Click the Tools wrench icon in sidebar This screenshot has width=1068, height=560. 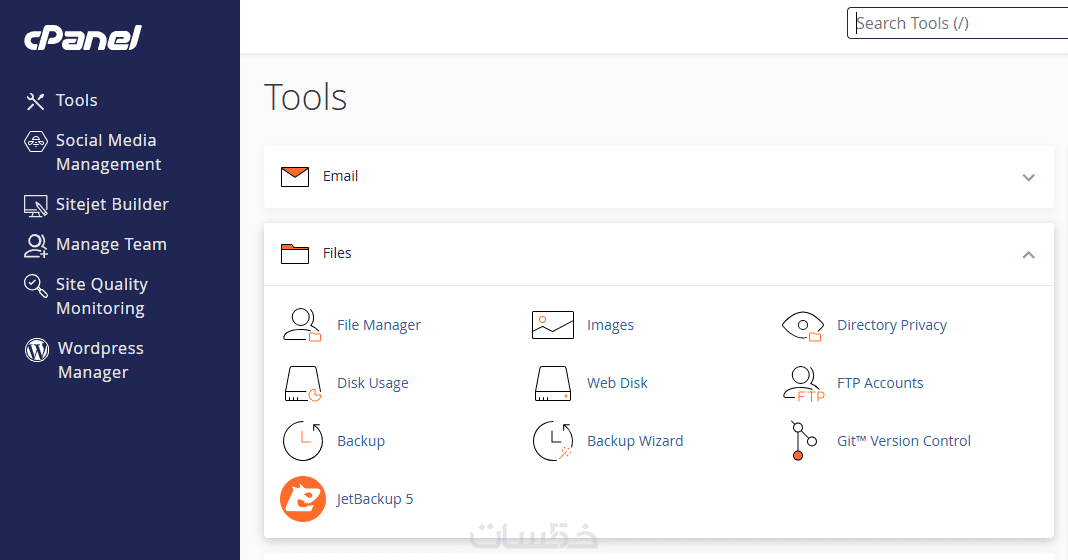[35, 102]
